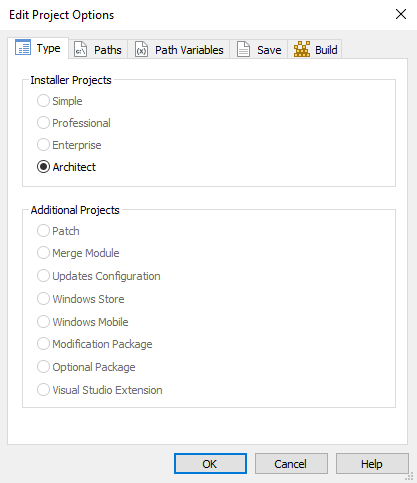
Task: Switch to the Path Variables tab
Action: (179, 49)
